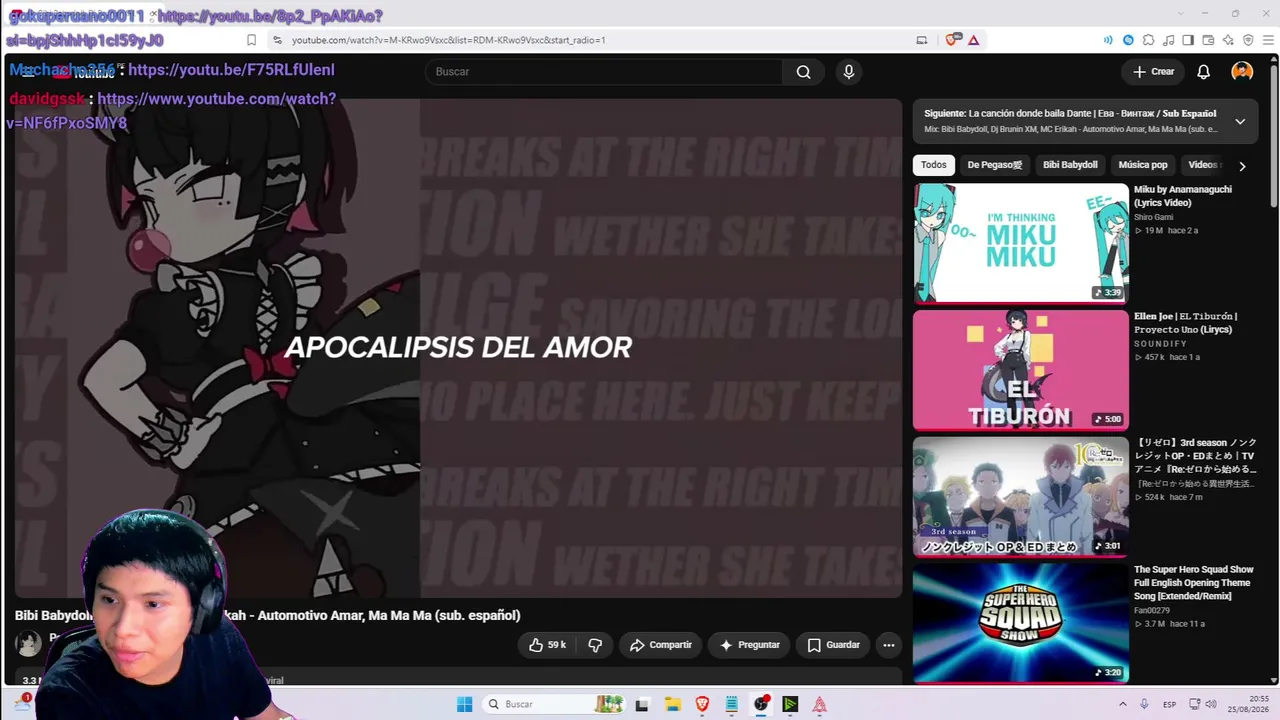This screenshot has width=1280, height=720.
Task: Click the title Miku by Anamanaguchi (Lyrics Video)
Action: click(x=1183, y=196)
